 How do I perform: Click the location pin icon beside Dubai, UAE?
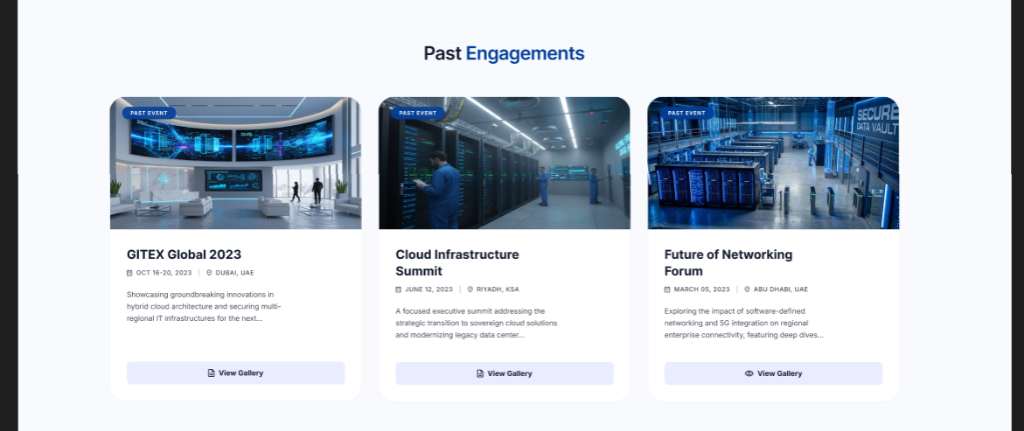coord(210,273)
